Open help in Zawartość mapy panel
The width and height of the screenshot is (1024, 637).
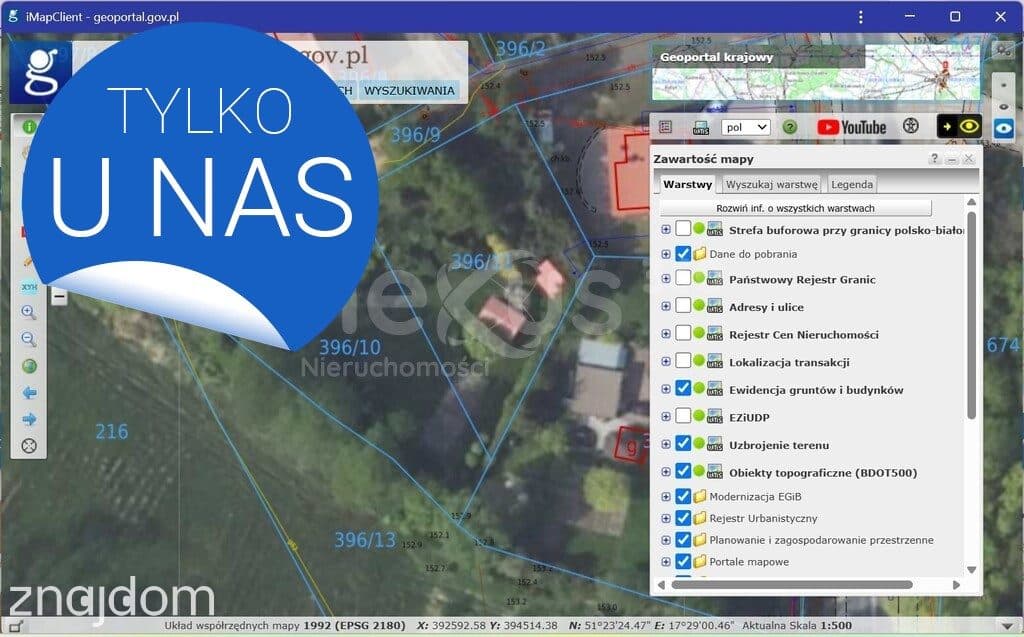pyautogui.click(x=934, y=158)
